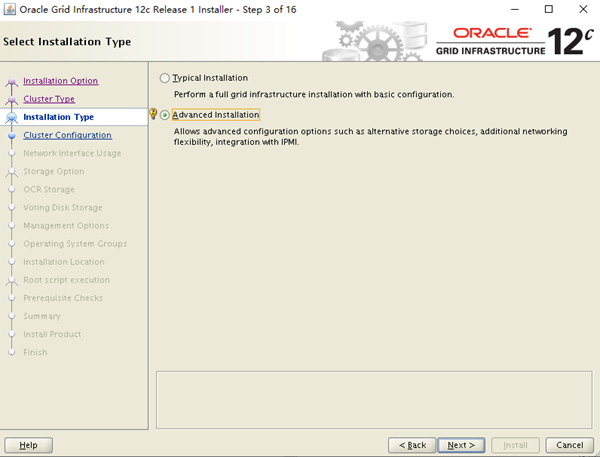Close the installer window
The width and height of the screenshot is (600, 457).
pyautogui.click(x=583, y=9)
